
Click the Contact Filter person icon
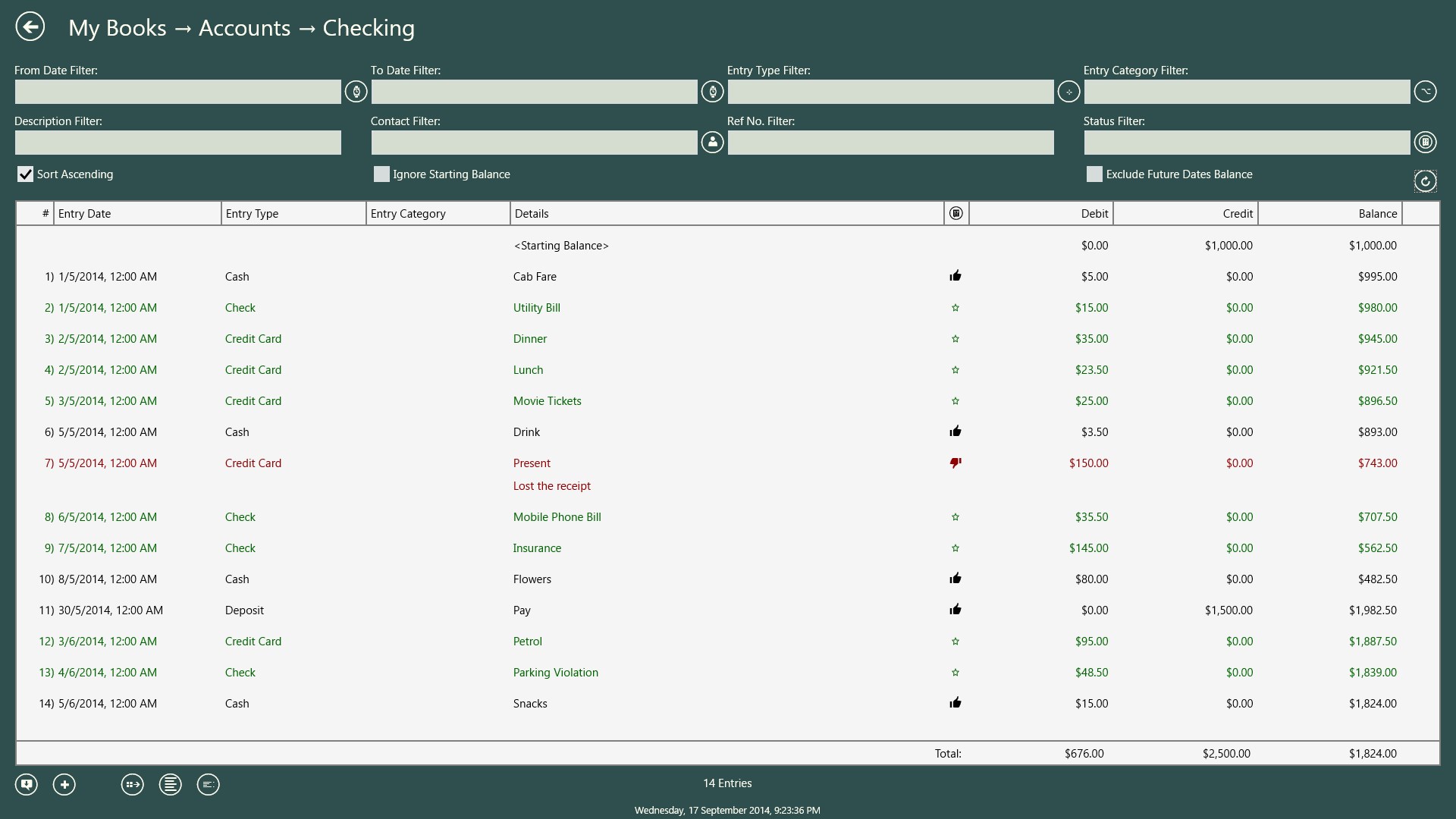(712, 142)
